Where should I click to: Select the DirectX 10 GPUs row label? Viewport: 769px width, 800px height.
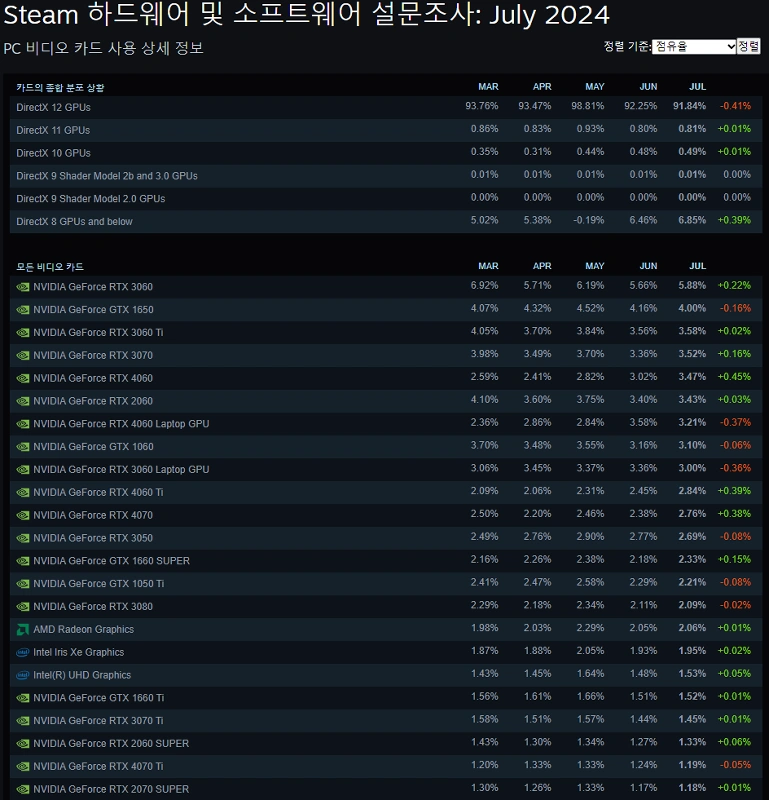point(53,153)
